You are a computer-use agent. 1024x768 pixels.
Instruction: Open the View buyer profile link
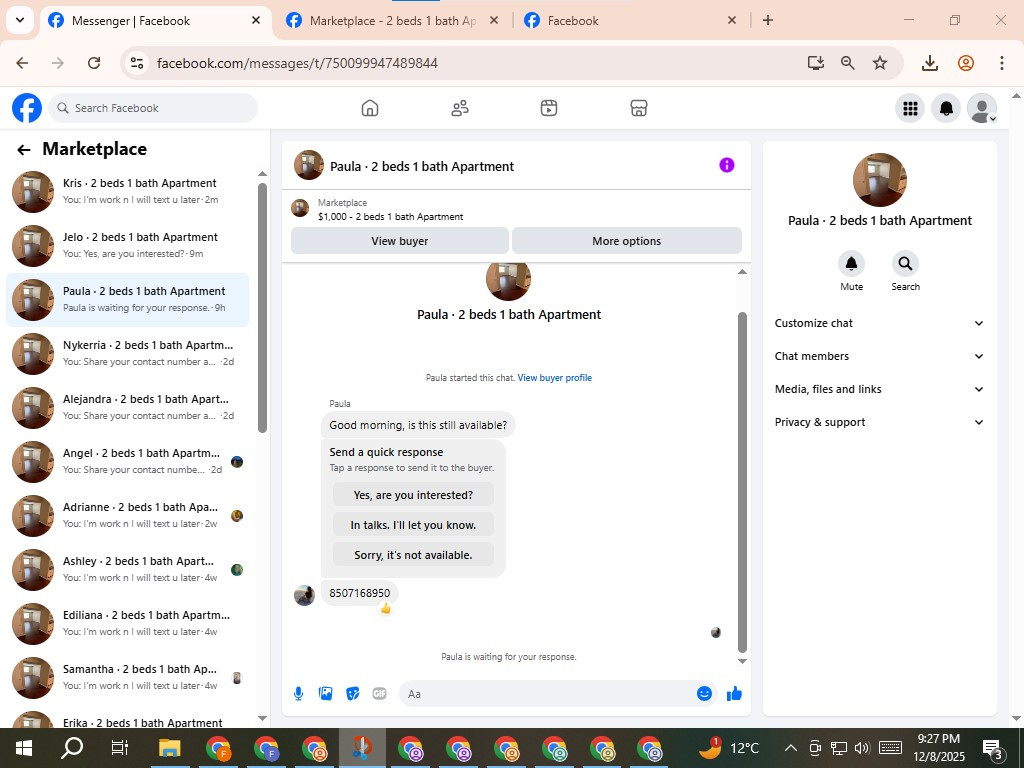point(554,377)
